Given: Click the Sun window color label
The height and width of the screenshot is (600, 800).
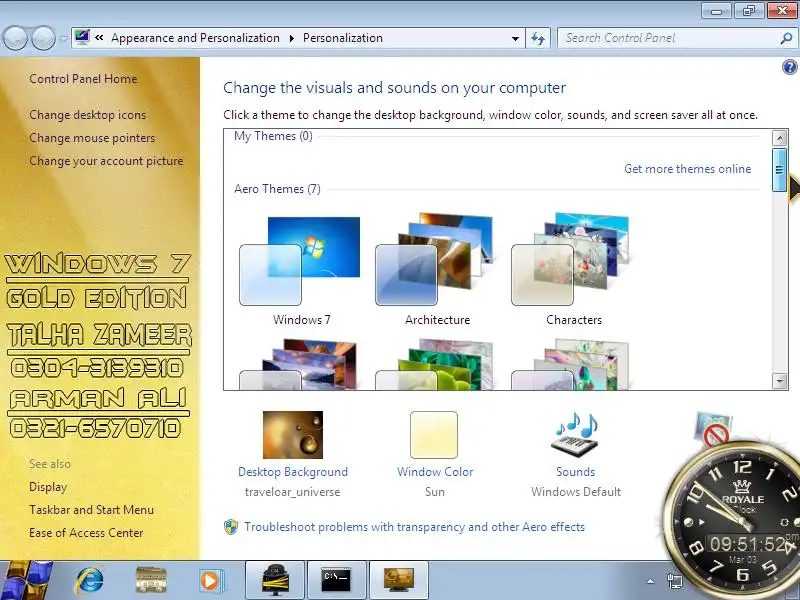Looking at the screenshot, I should point(435,492).
